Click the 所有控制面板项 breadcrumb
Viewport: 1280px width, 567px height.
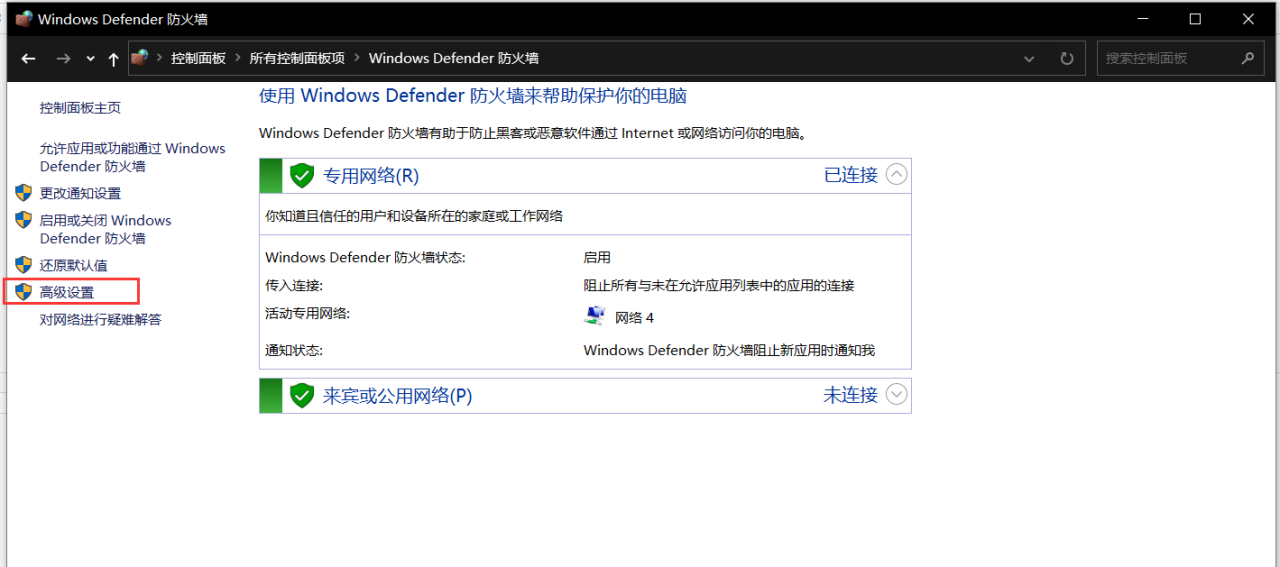point(297,58)
